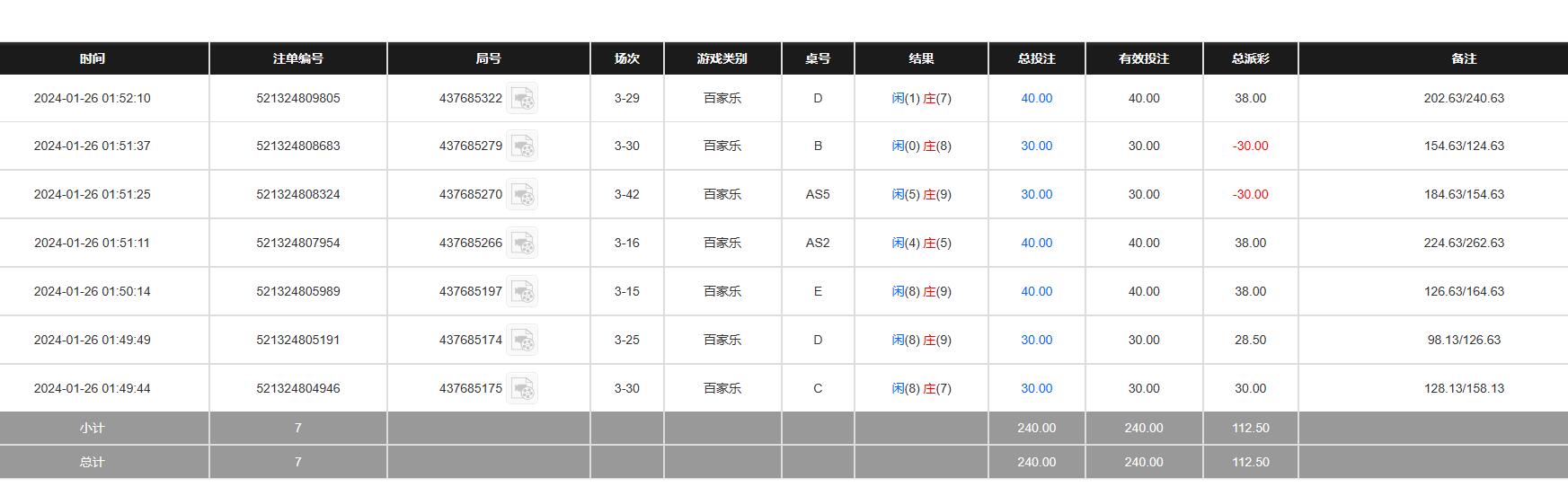This screenshot has height=496, width=1568.
Task: Click timestamp 2024-01-26 01:51:11
Action: point(93,243)
